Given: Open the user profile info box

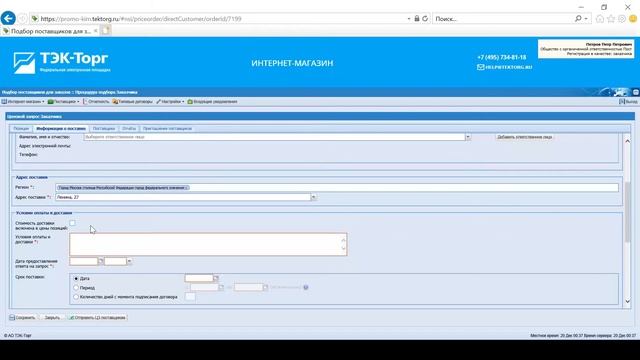Looking at the screenshot, I should coord(586,49).
